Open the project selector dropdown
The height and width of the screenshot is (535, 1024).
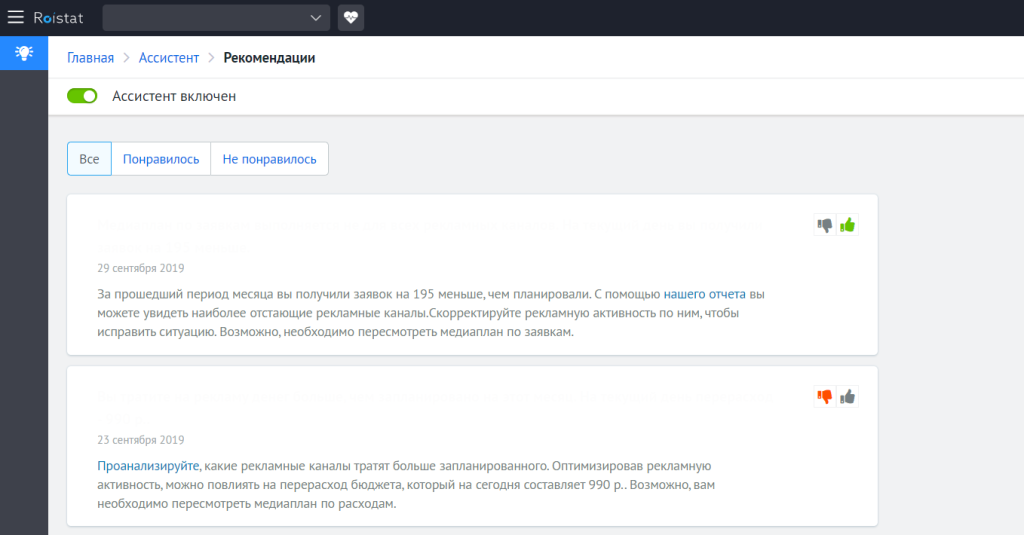point(216,18)
